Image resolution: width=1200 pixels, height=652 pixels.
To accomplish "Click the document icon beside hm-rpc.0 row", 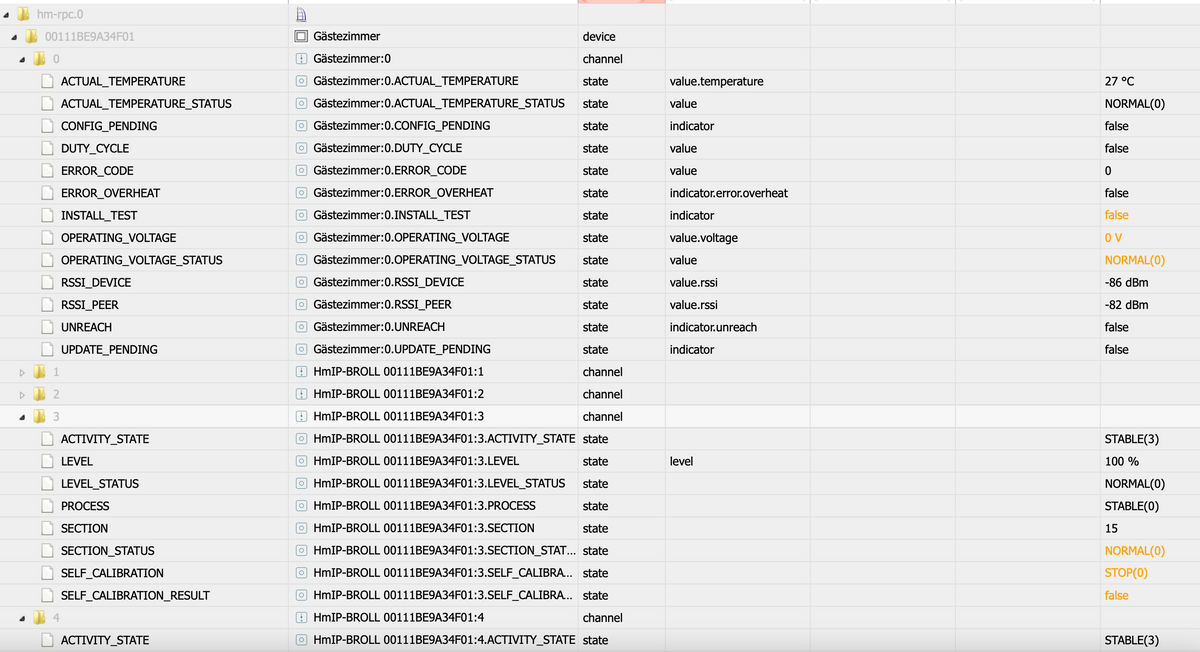I will [301, 14].
